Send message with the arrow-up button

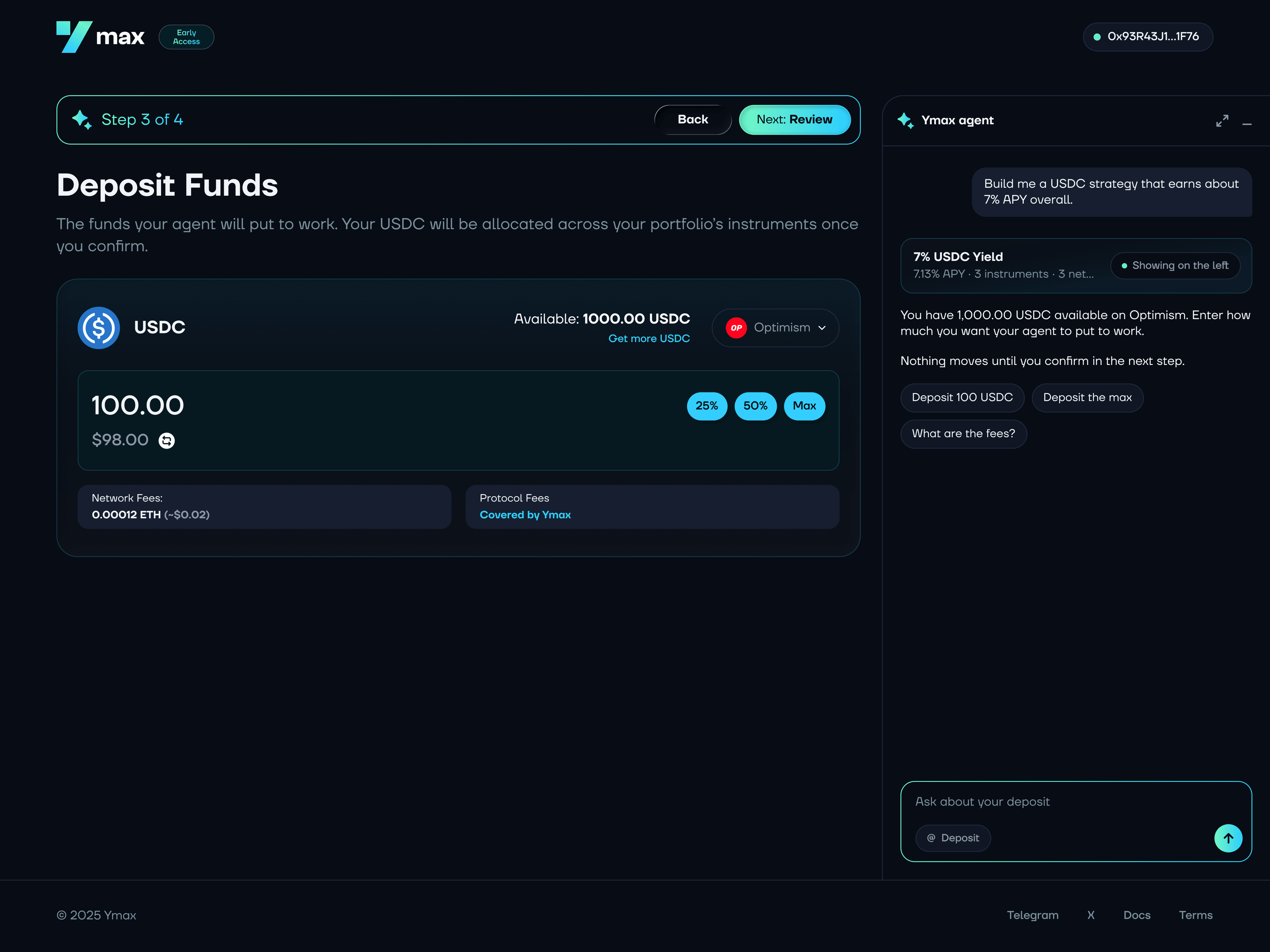1228,838
